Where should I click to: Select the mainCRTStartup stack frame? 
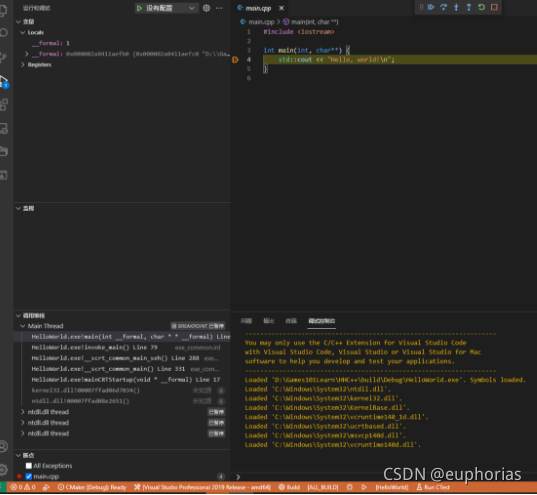(122, 380)
